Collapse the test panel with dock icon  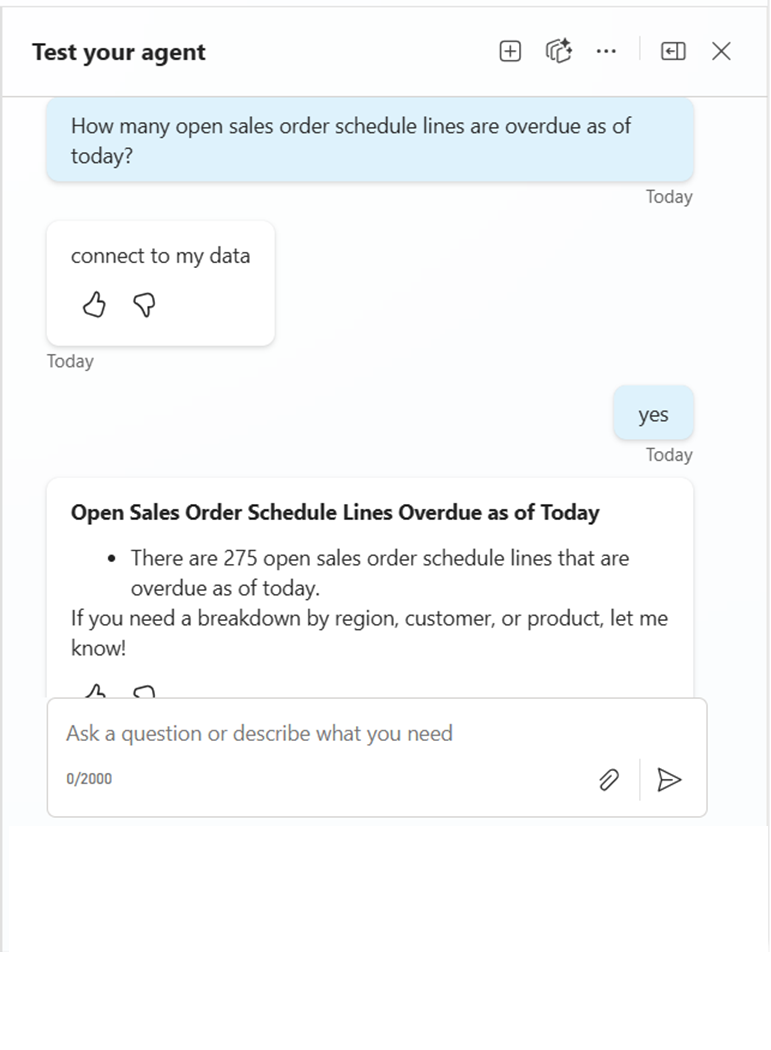click(673, 51)
